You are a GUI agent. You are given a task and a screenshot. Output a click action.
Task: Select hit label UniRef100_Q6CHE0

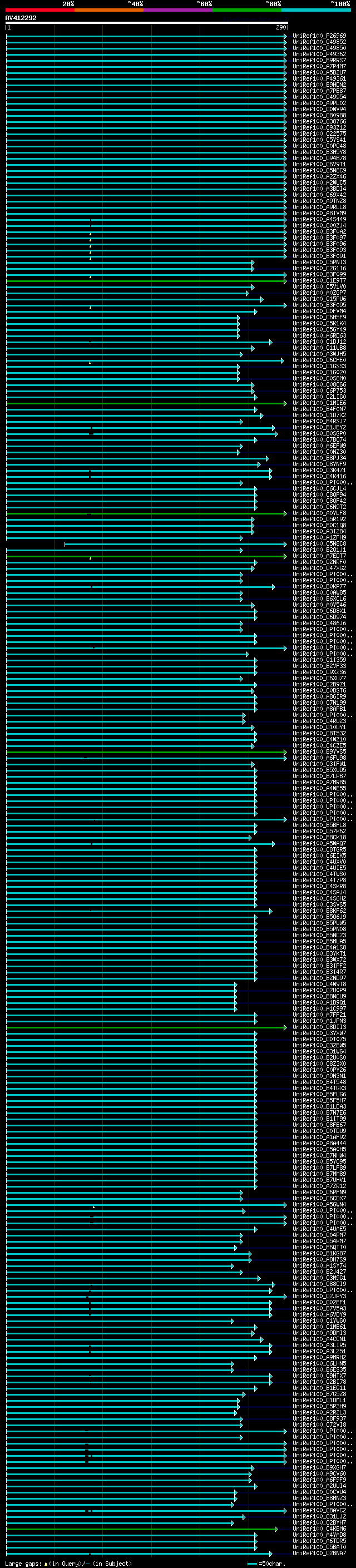(319, 360)
